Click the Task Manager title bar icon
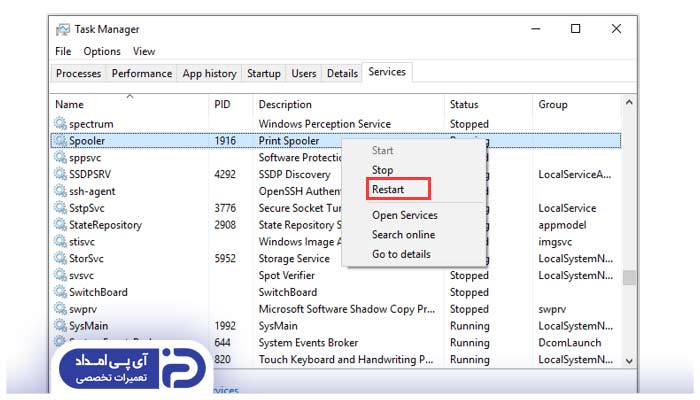The height and width of the screenshot is (400, 700). click(x=62, y=29)
